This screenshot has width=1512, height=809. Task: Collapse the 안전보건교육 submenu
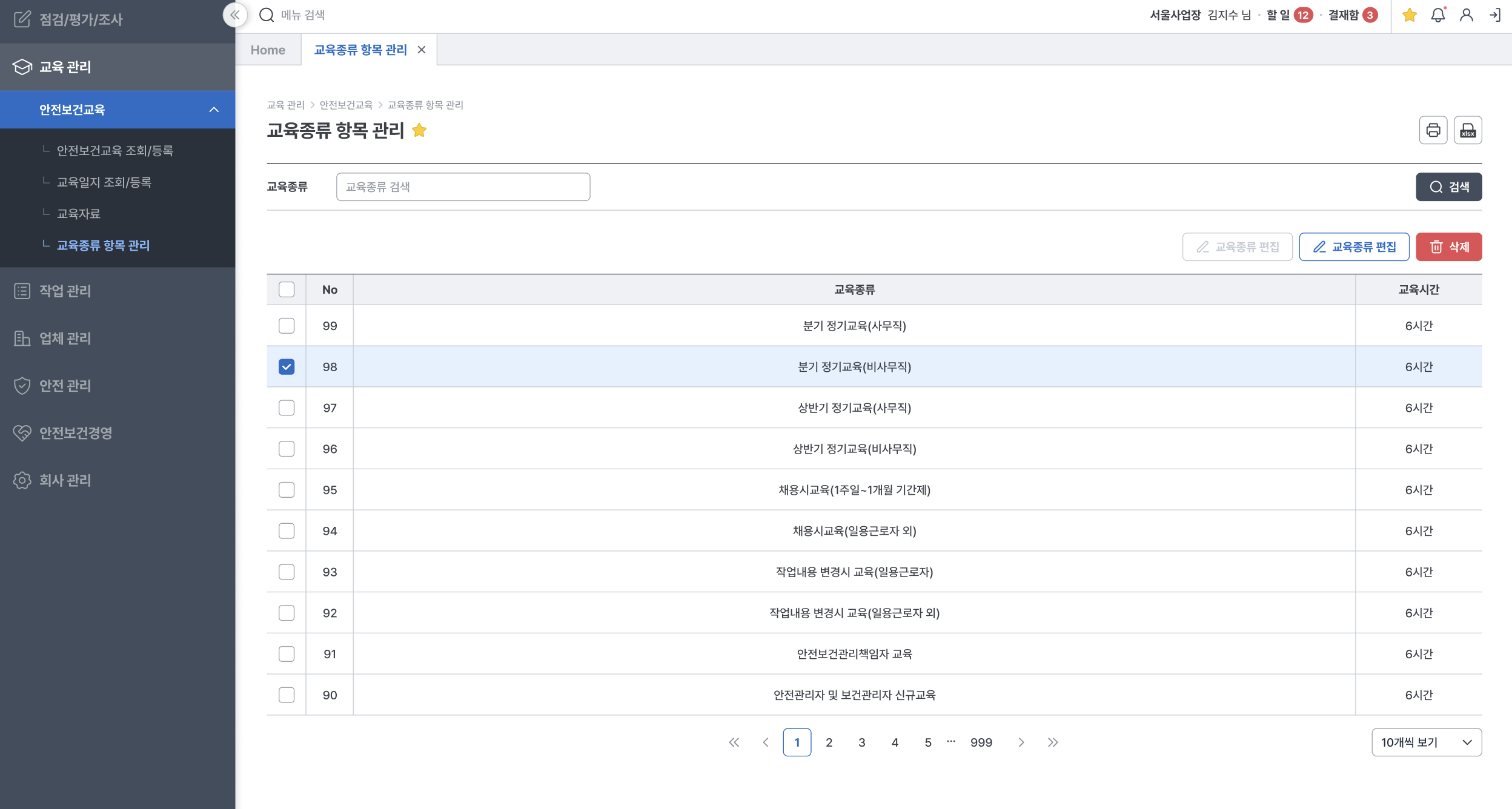pos(214,110)
